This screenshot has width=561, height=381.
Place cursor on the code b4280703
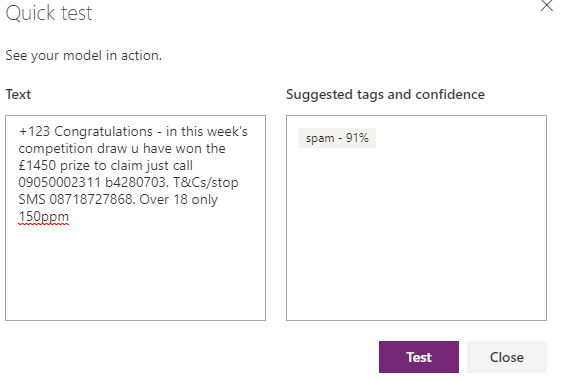136,182
